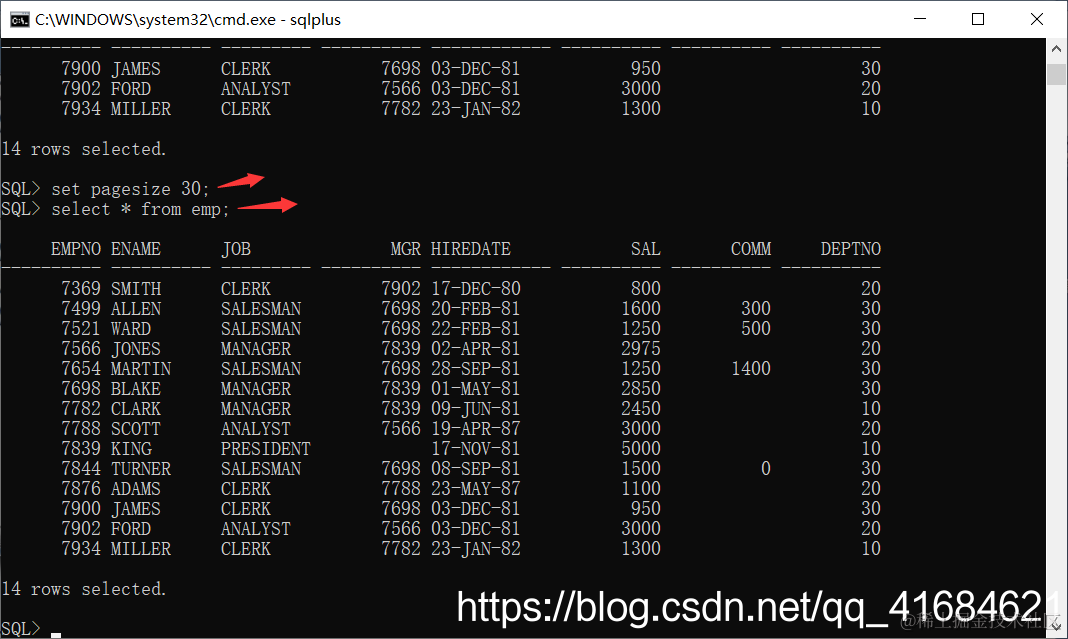Click employee name JONES
This screenshot has height=639, width=1068.
tap(136, 349)
